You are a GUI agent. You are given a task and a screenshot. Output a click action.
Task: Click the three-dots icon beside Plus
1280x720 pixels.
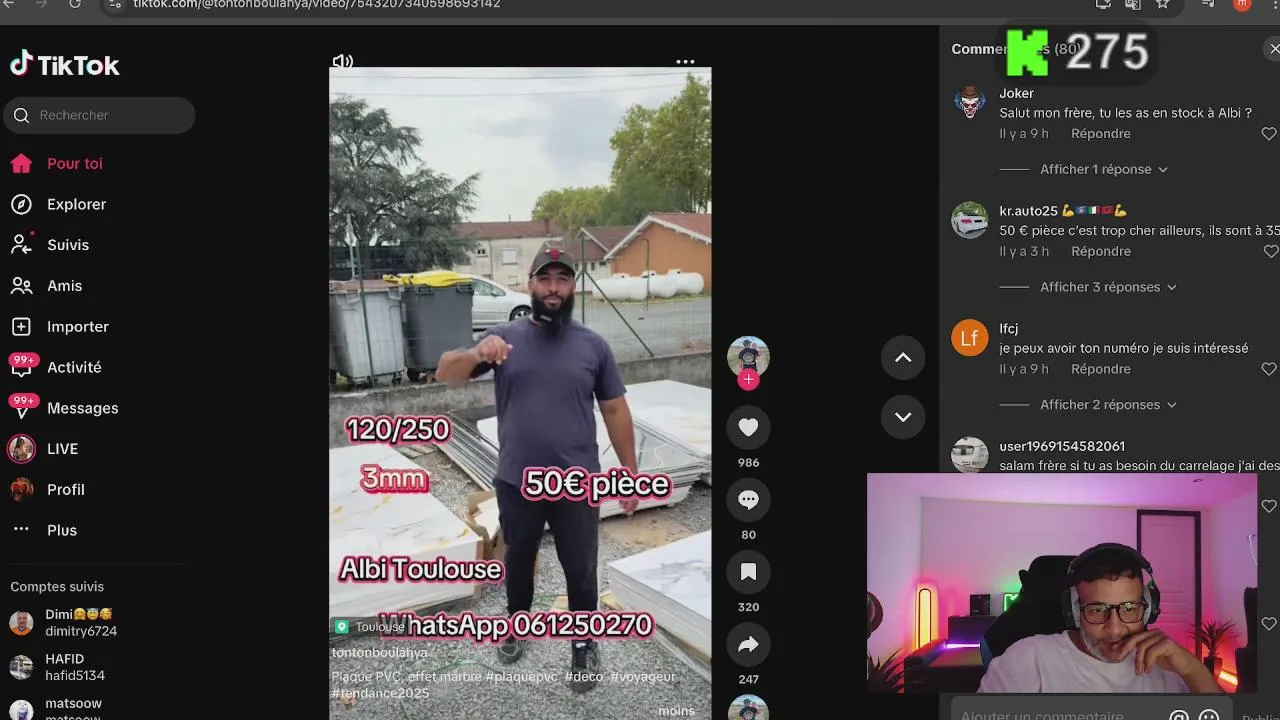pyautogui.click(x=21, y=529)
